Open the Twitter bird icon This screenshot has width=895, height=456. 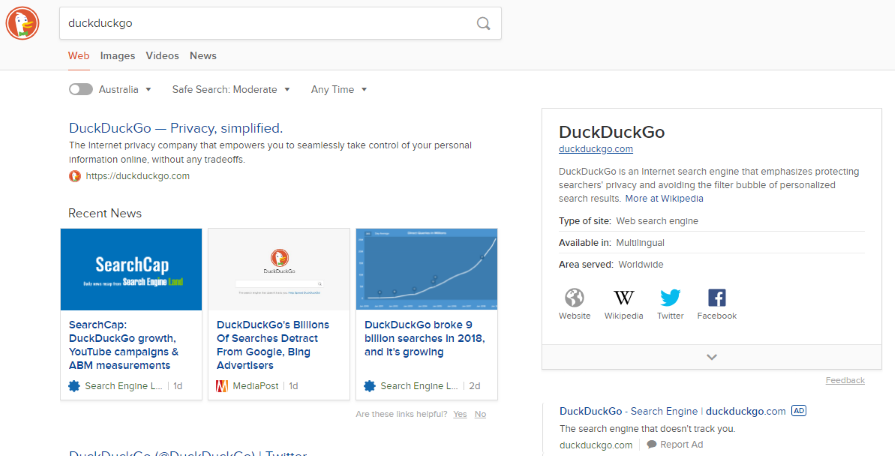tap(670, 298)
